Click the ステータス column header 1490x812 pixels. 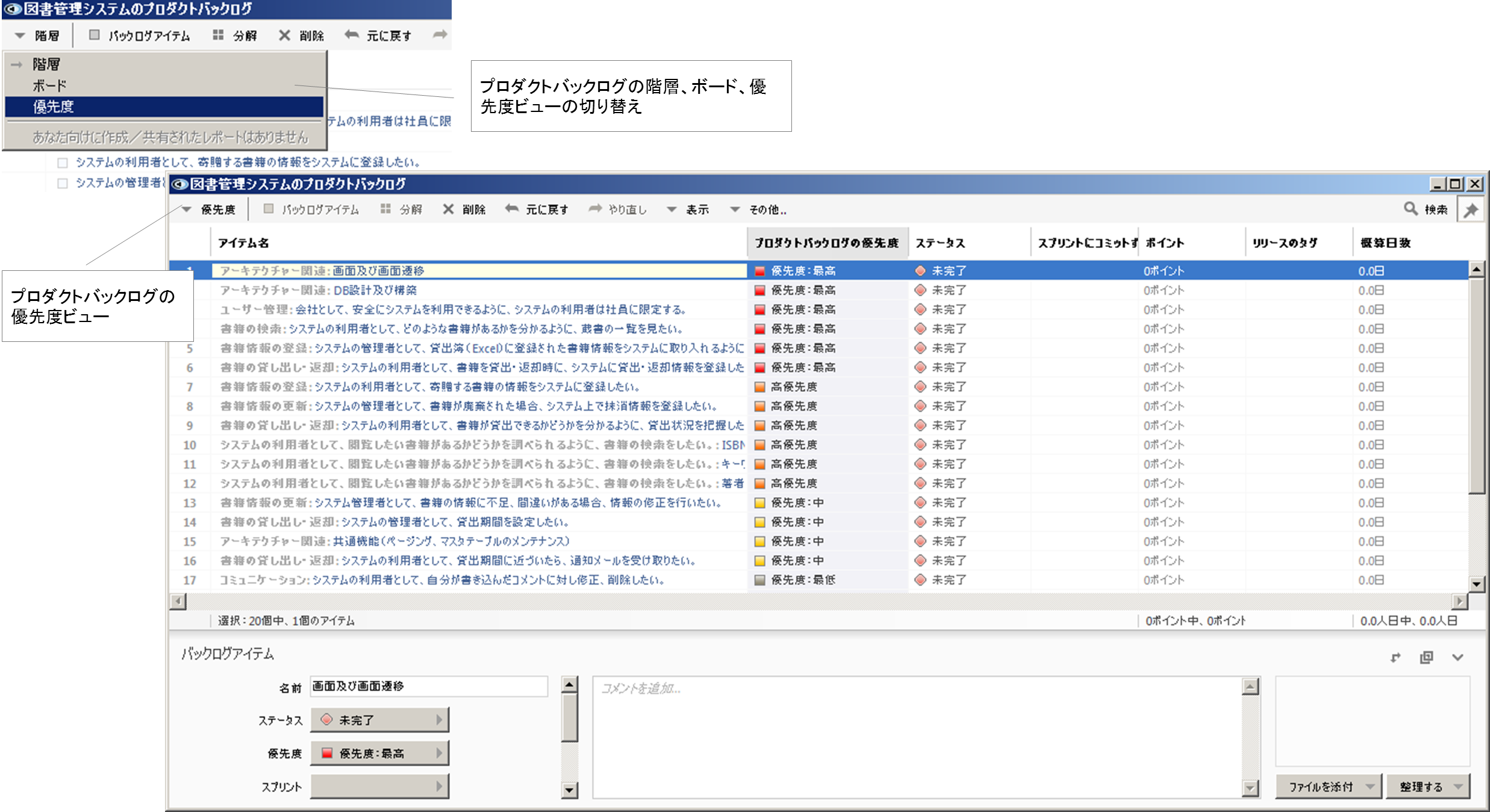click(x=970, y=243)
